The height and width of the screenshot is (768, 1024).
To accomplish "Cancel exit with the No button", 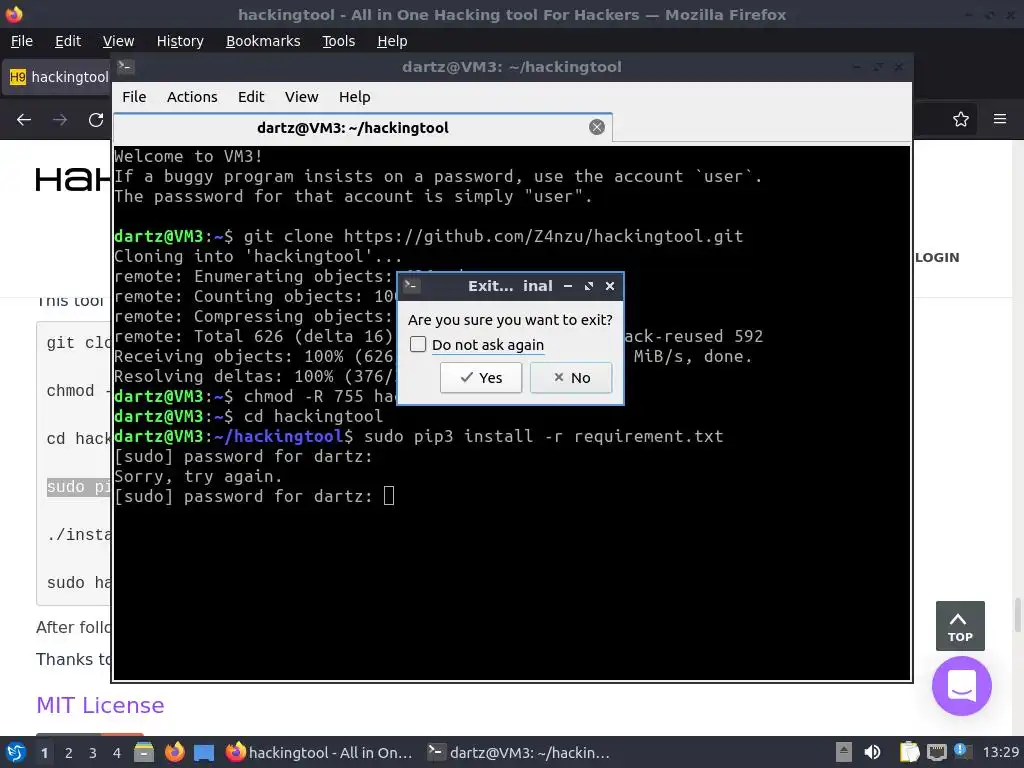I will pos(571,377).
